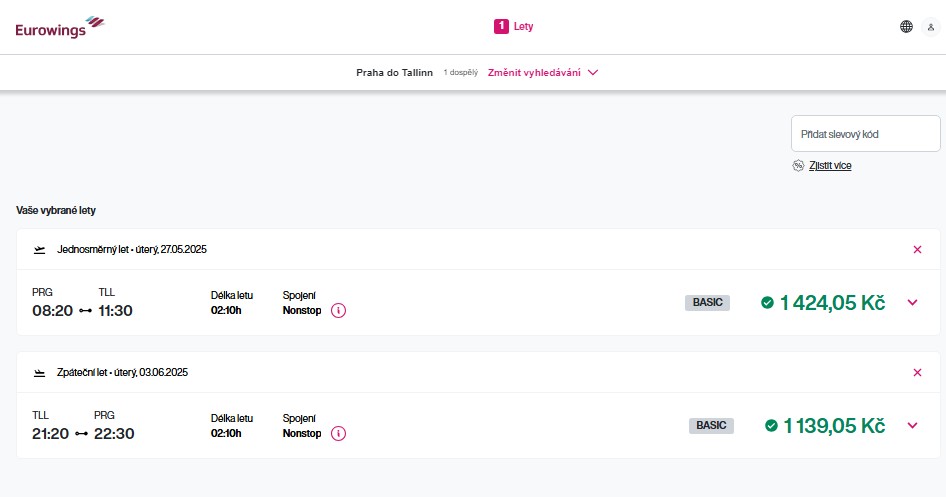Click the price 1 139,05 Kč
Viewport: 946px width, 497px height.
834,426
